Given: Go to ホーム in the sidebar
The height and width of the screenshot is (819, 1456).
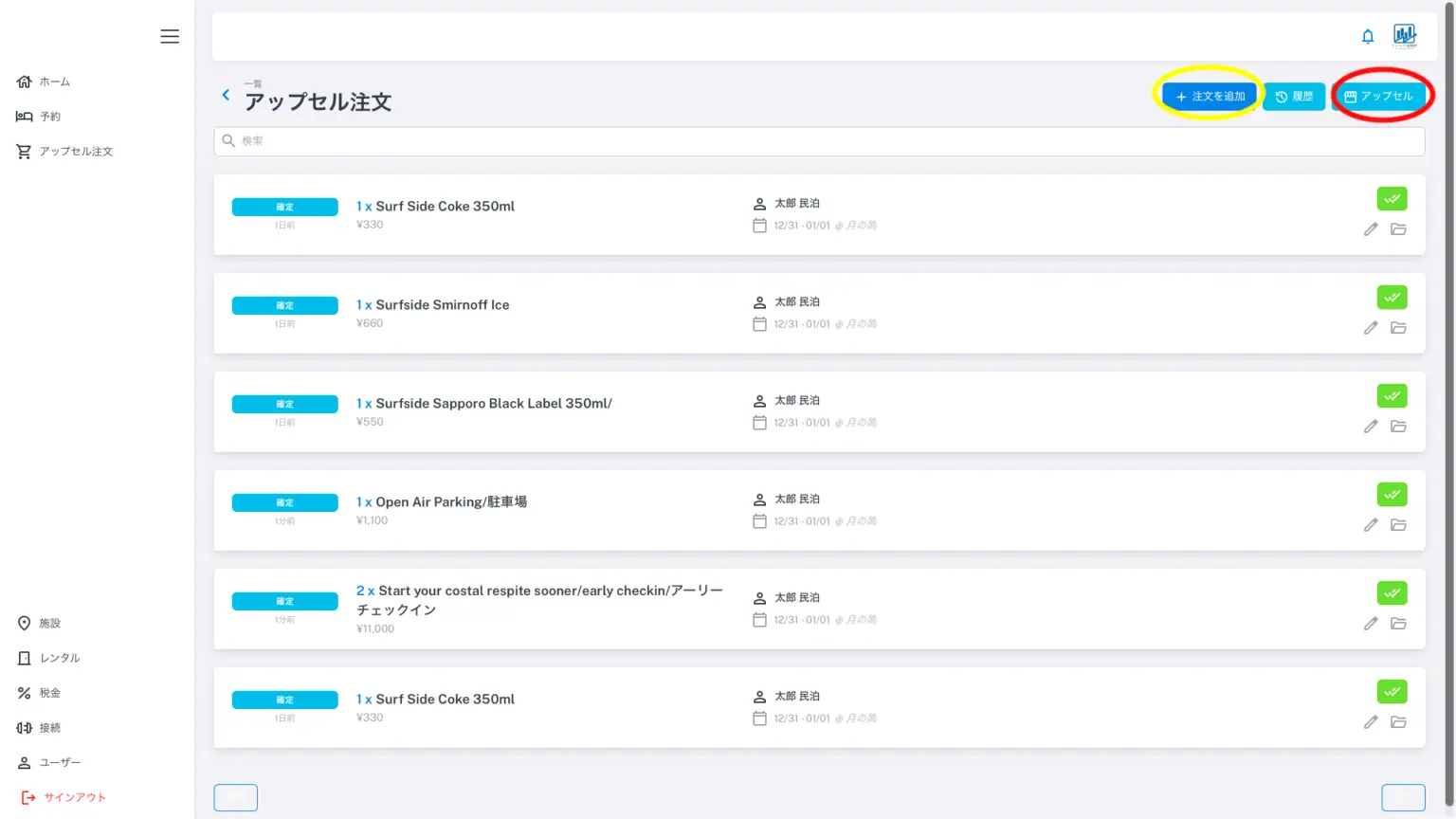Looking at the screenshot, I should (x=54, y=82).
